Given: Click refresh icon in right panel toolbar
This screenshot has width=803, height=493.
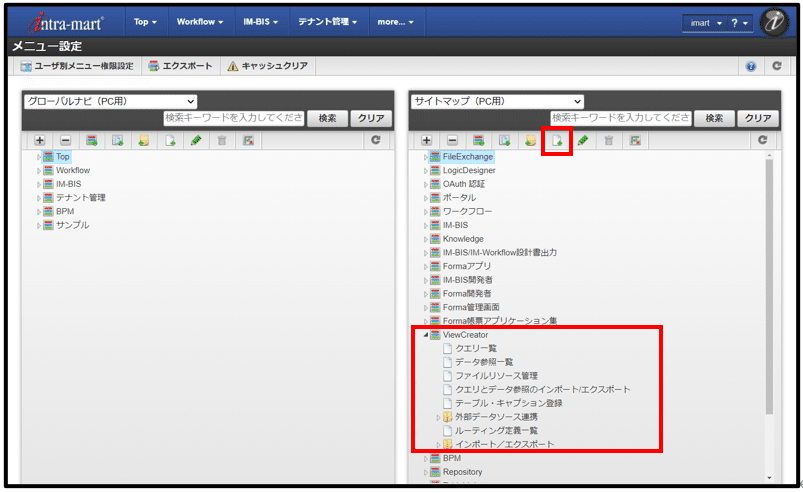Looking at the screenshot, I should 763,140.
